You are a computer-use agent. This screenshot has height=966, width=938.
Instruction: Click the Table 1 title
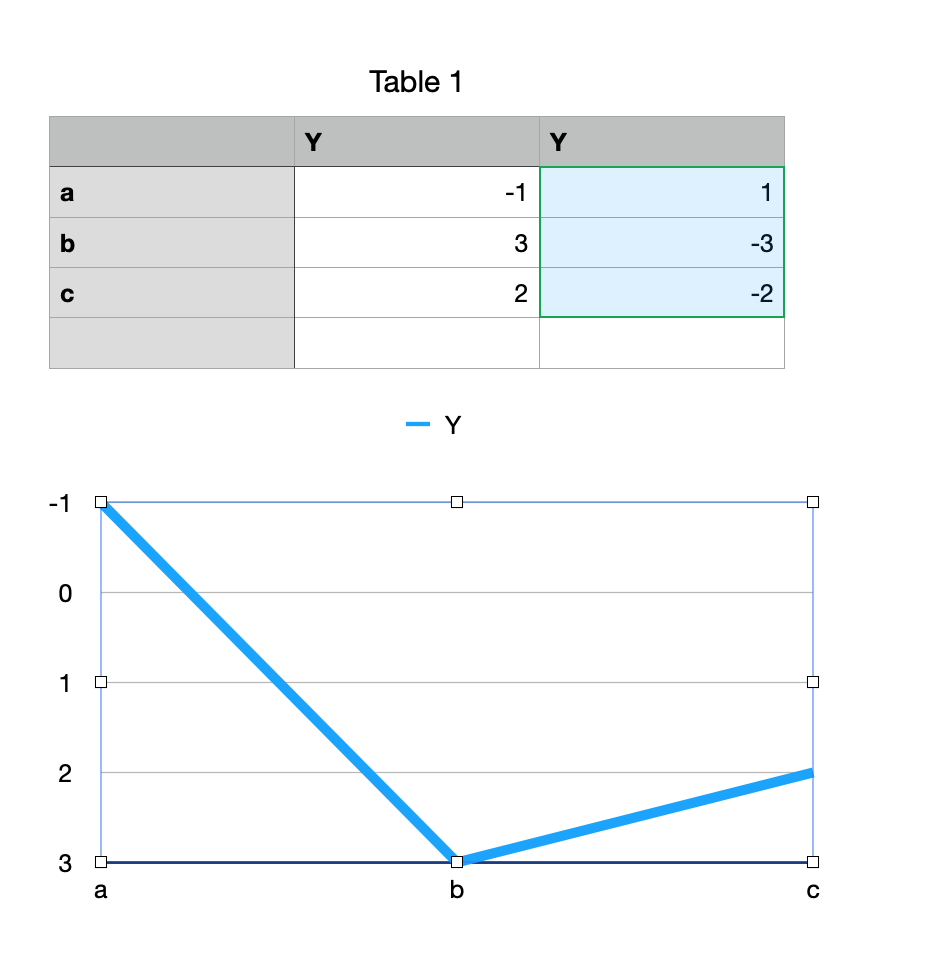tap(416, 82)
